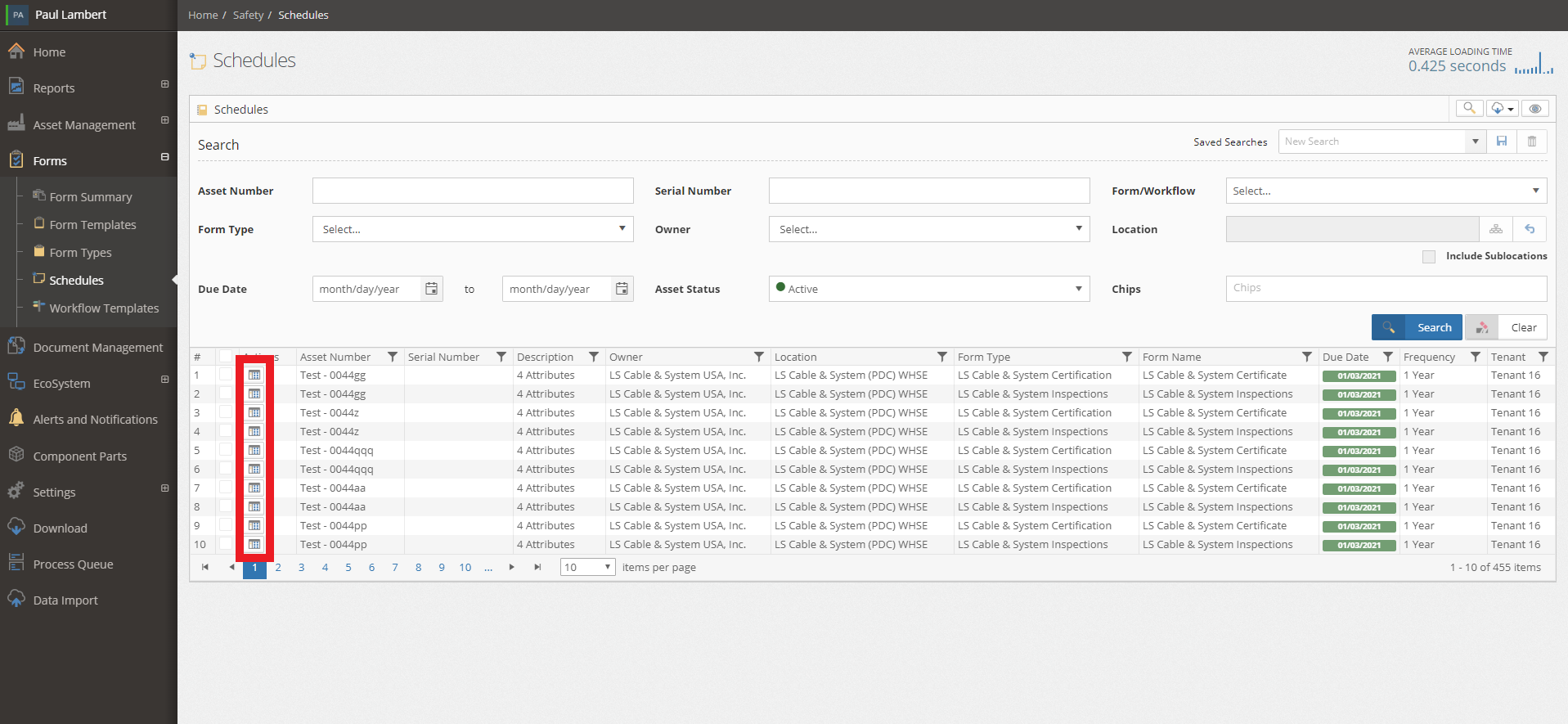This screenshot has height=724, width=1568.
Task: Select checkbox for row 2
Action: pos(225,393)
